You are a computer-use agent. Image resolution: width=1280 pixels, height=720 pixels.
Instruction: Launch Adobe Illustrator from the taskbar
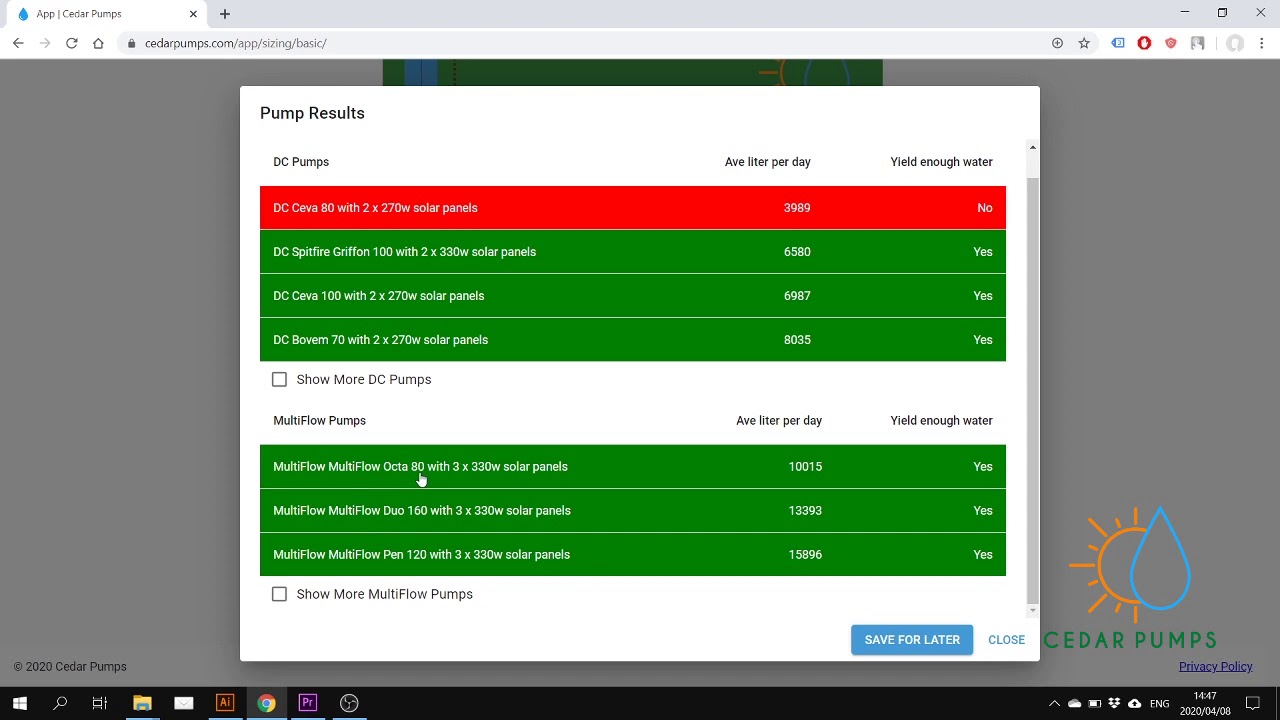(x=225, y=703)
